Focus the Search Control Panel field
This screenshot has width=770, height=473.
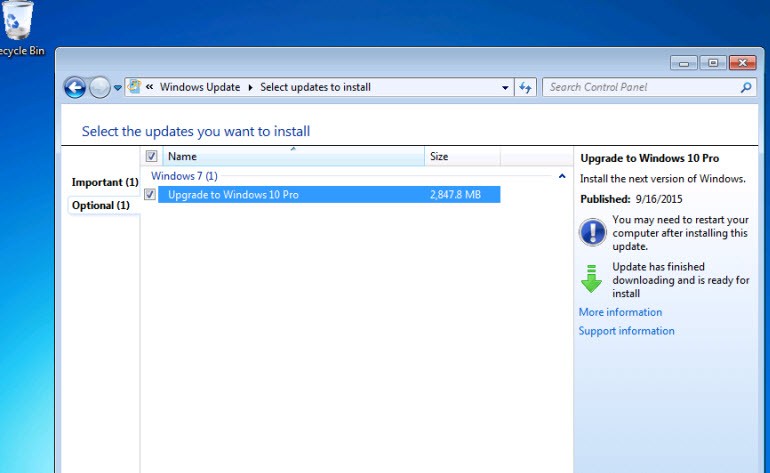(649, 87)
